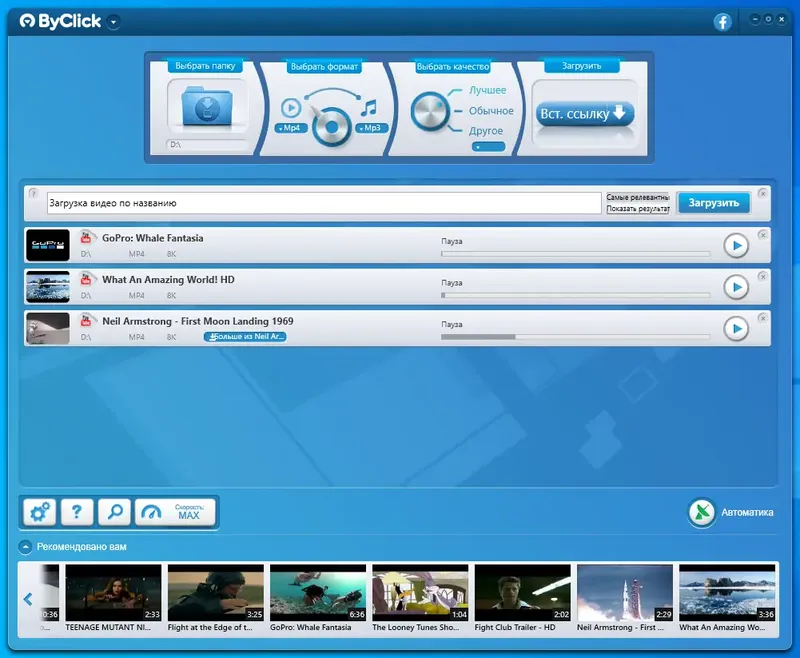The width and height of the screenshot is (800, 658).
Task: Click Neil Armstrong row thumbnail
Action: (48, 328)
